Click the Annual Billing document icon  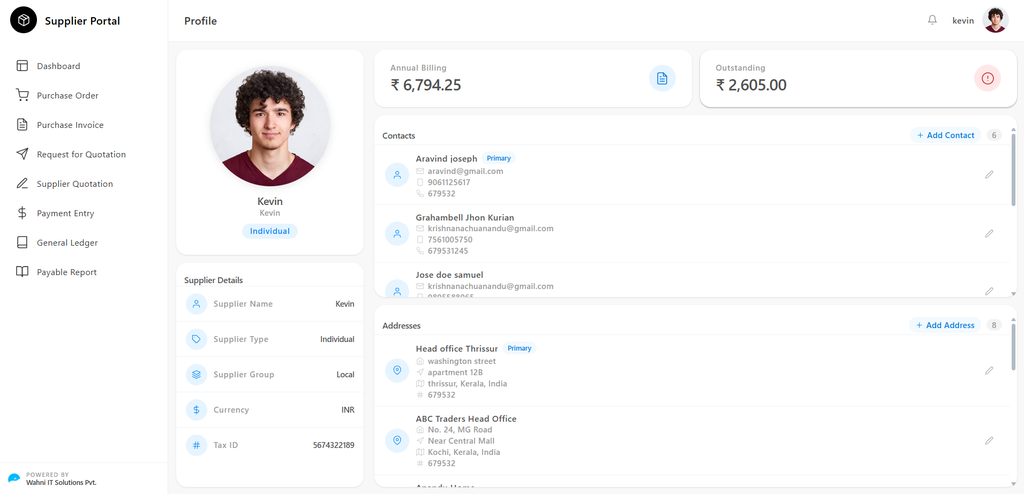[662, 78]
